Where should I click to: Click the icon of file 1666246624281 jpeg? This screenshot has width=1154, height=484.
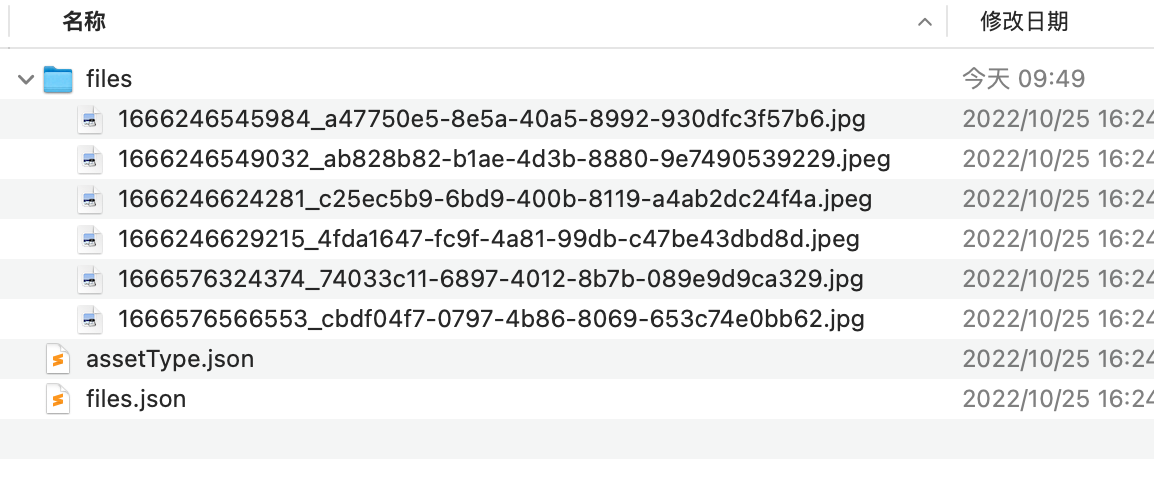[90, 199]
